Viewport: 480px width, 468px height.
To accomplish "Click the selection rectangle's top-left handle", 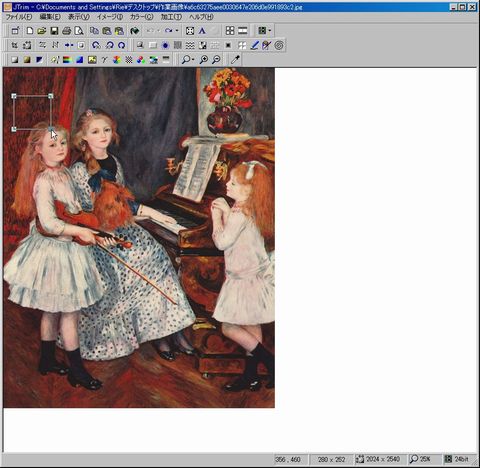I will click(14, 96).
